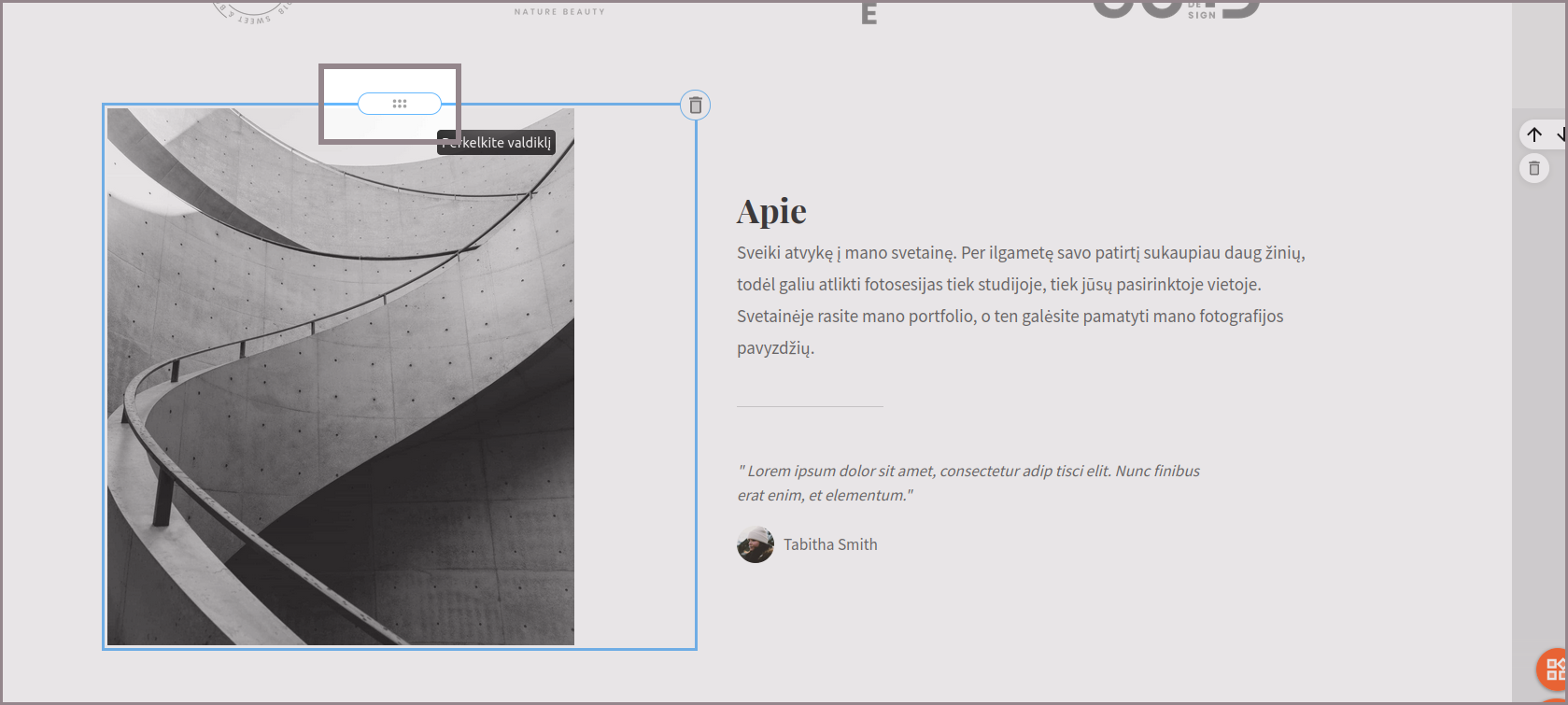This screenshot has height=705, width=1568.
Task: Click the "Design" logo at top right
Action: 1176,9
